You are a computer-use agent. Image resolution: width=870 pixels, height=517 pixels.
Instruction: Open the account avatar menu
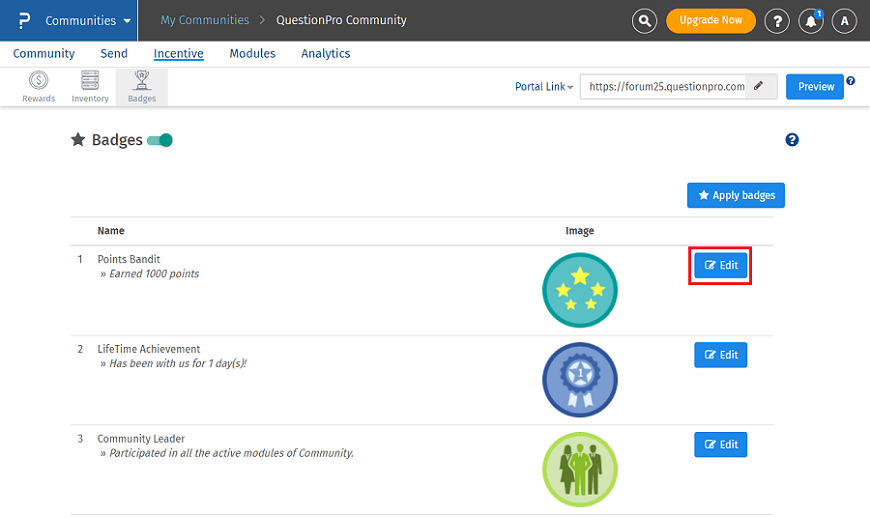point(844,20)
